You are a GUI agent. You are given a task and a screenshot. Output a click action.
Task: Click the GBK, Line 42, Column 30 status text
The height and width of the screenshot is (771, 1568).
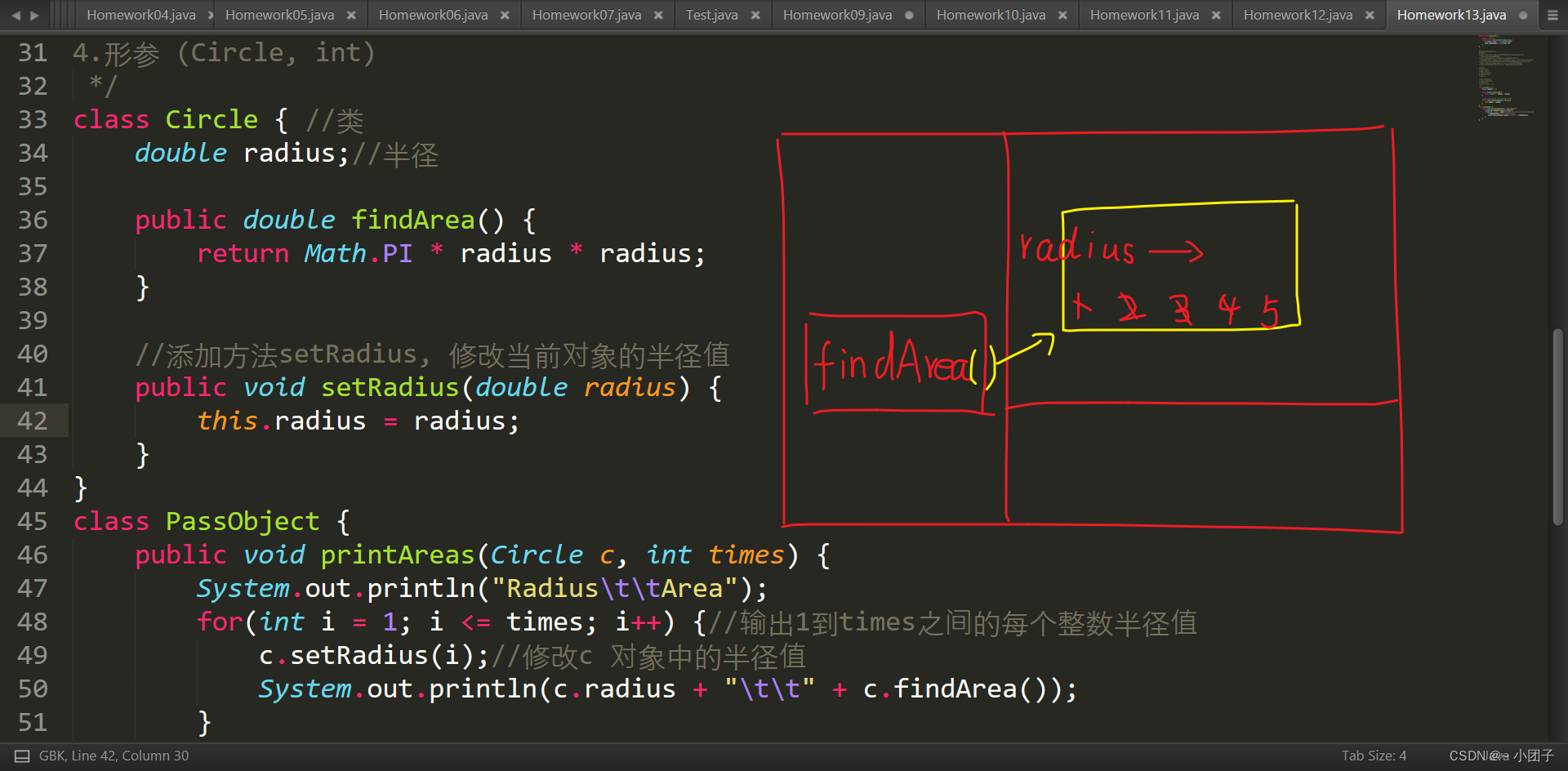114,756
